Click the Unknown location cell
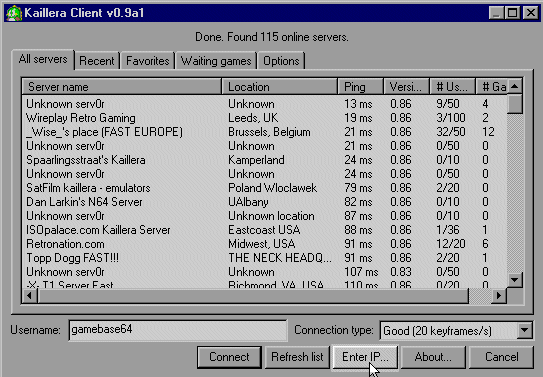The image size is (543, 377). tap(271, 216)
